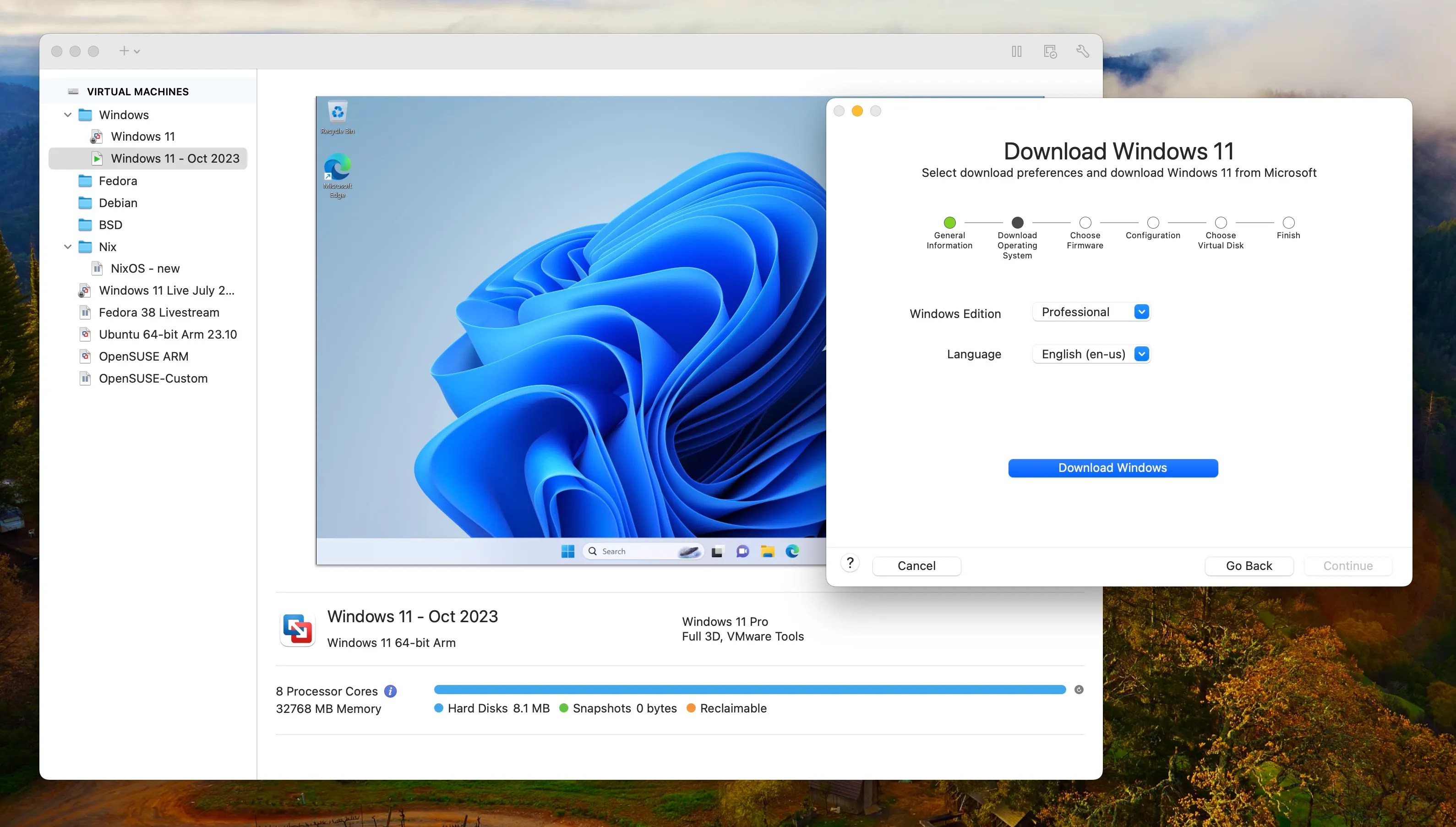The height and width of the screenshot is (827, 1456).
Task: Open the Windows Edition dropdown
Action: pos(1091,312)
